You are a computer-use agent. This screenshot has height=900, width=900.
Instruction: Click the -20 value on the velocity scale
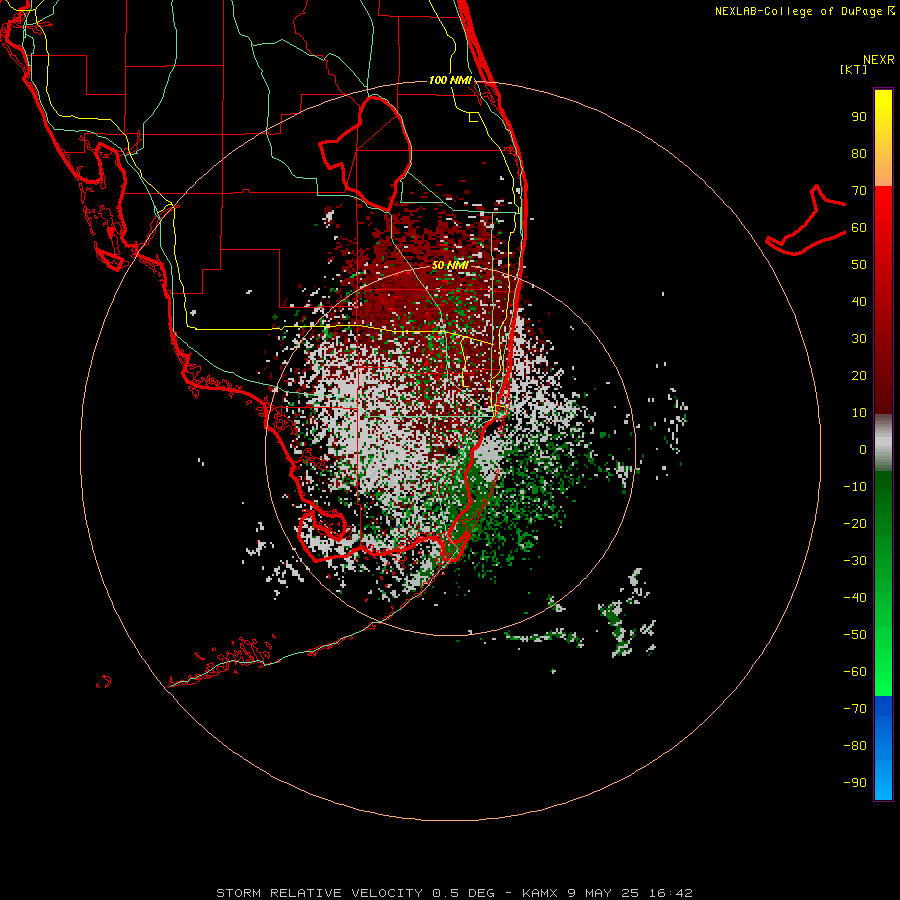[855, 523]
